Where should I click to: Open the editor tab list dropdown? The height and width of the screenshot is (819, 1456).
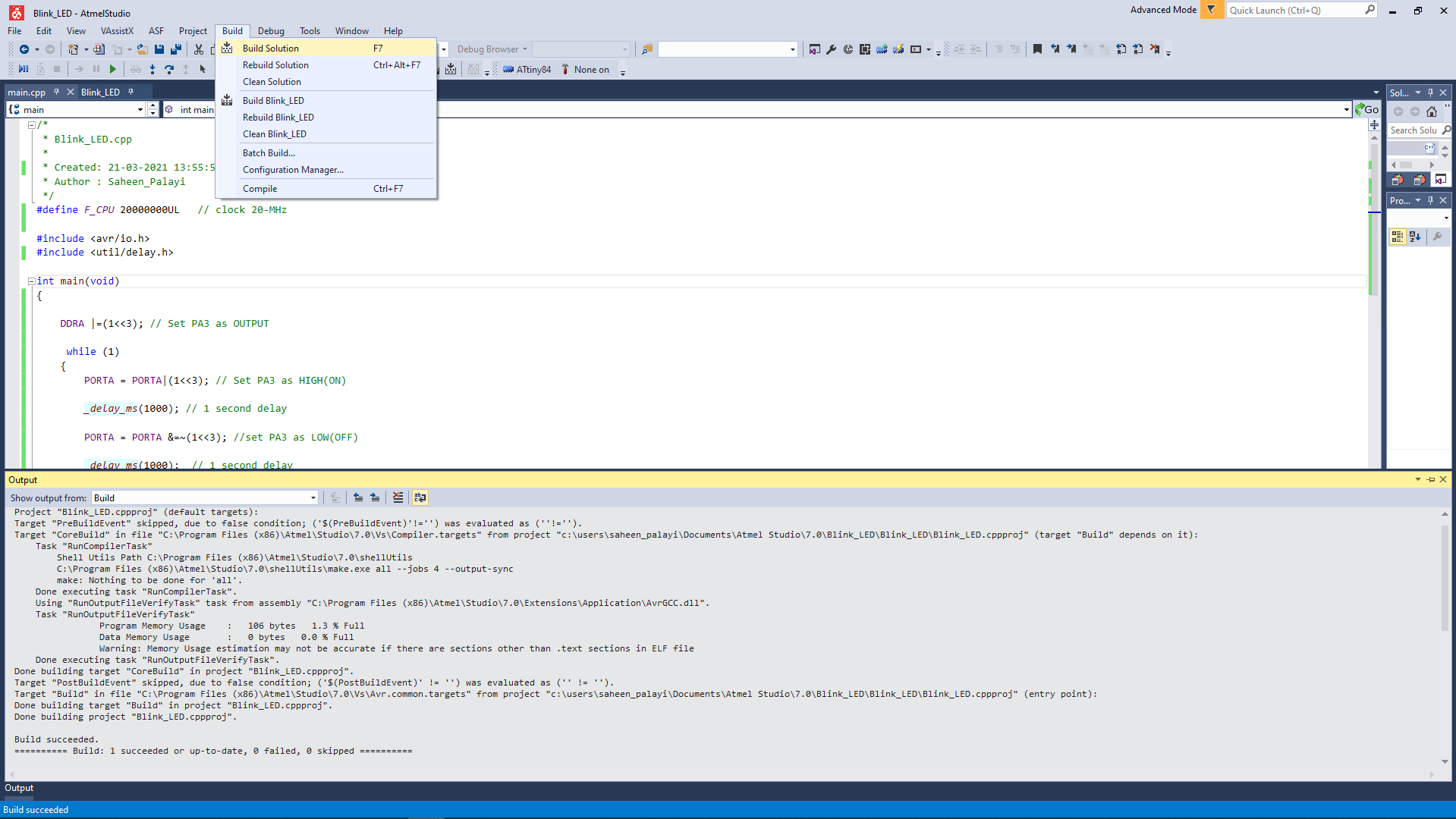pyautogui.click(x=1376, y=93)
